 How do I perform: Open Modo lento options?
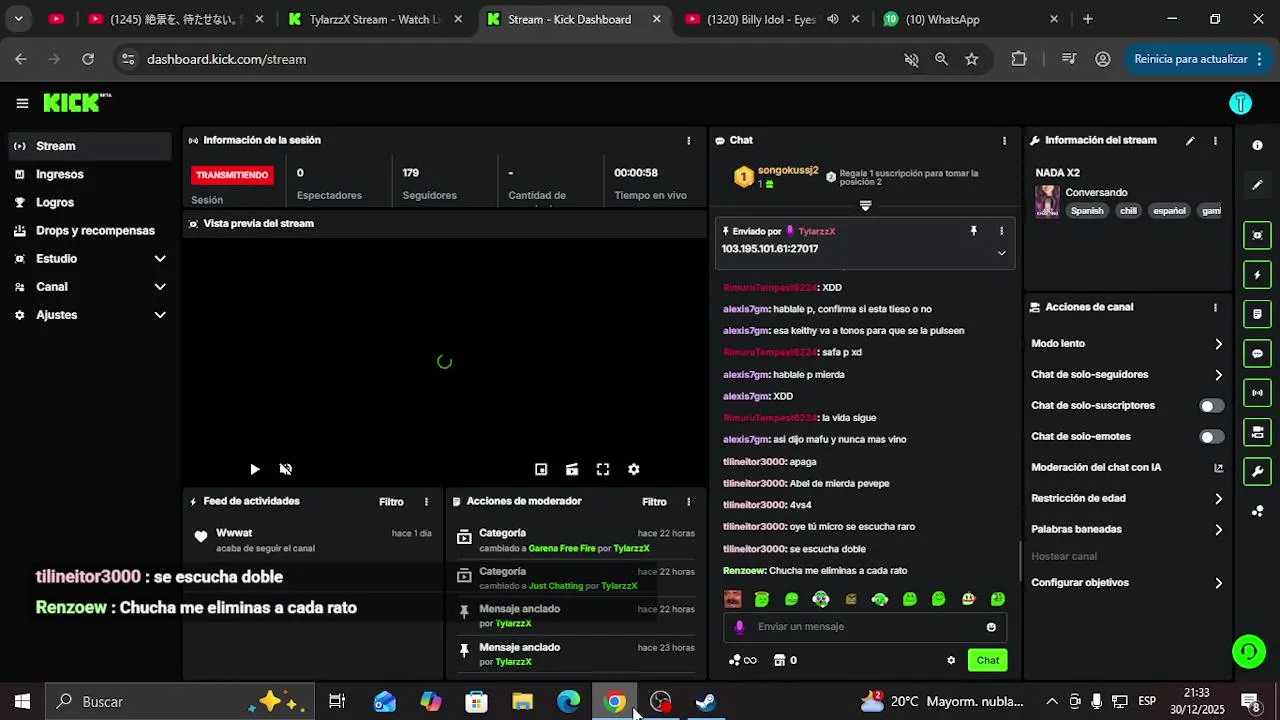tap(1126, 344)
